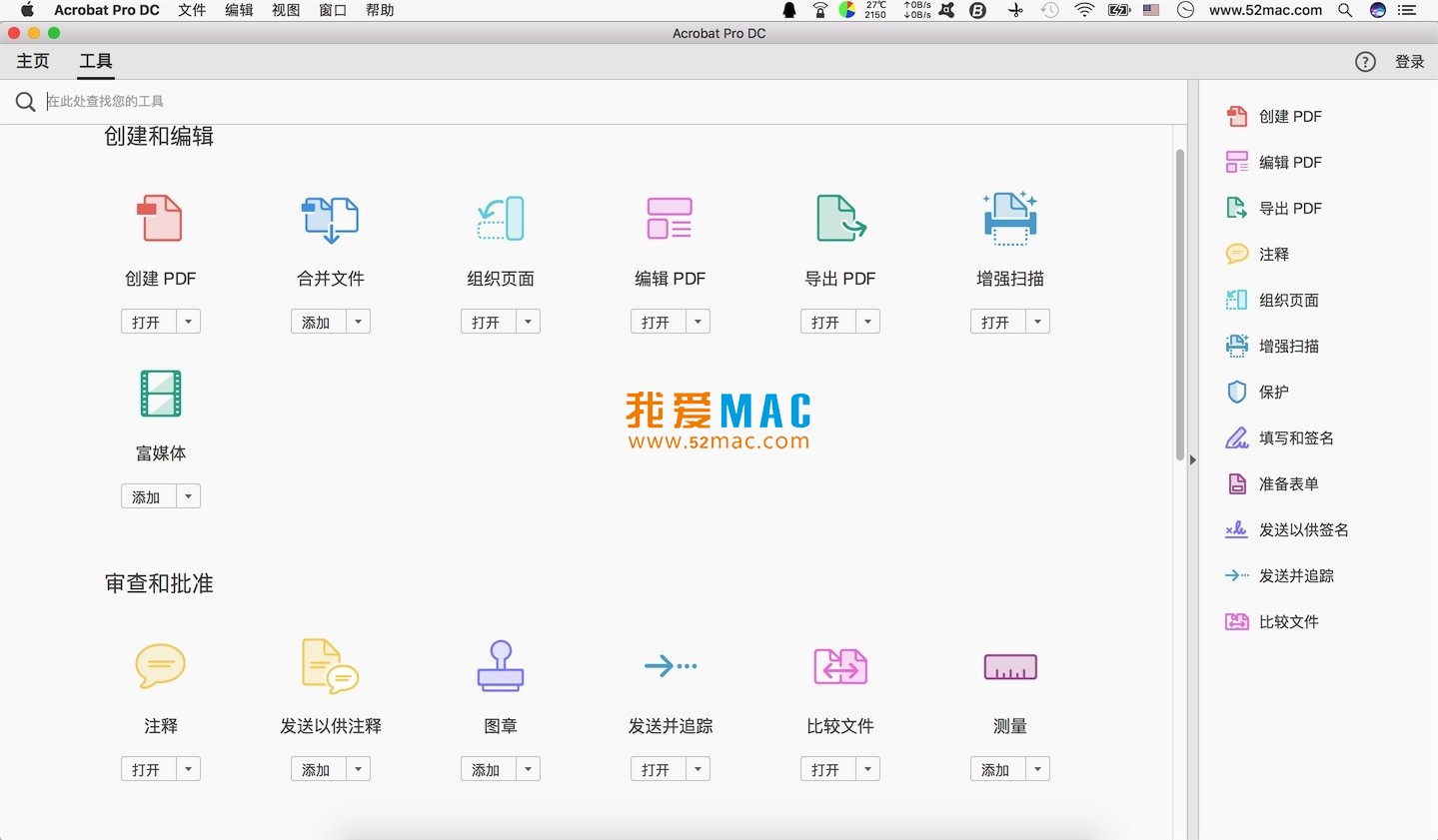Open Notification Center list icon in menu bar

pos(1408,10)
